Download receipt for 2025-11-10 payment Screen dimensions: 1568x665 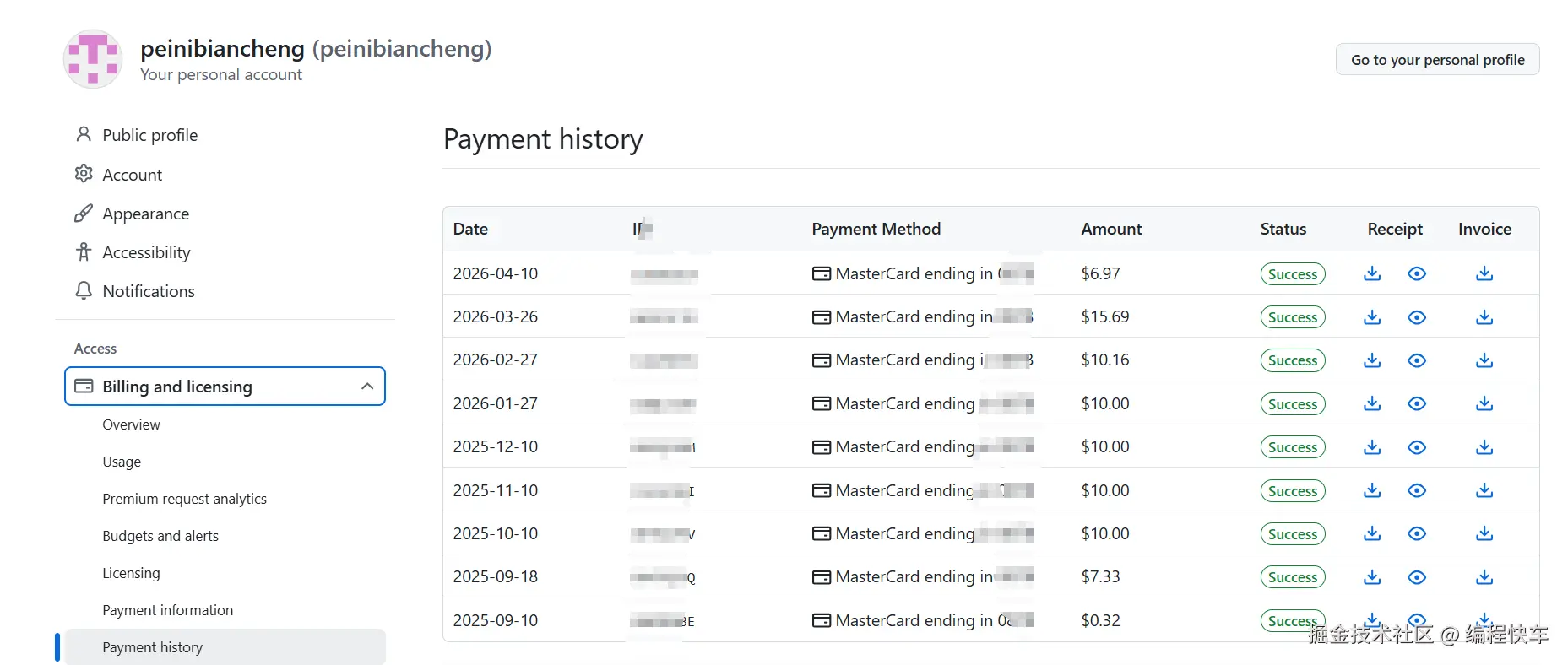coord(1372,490)
